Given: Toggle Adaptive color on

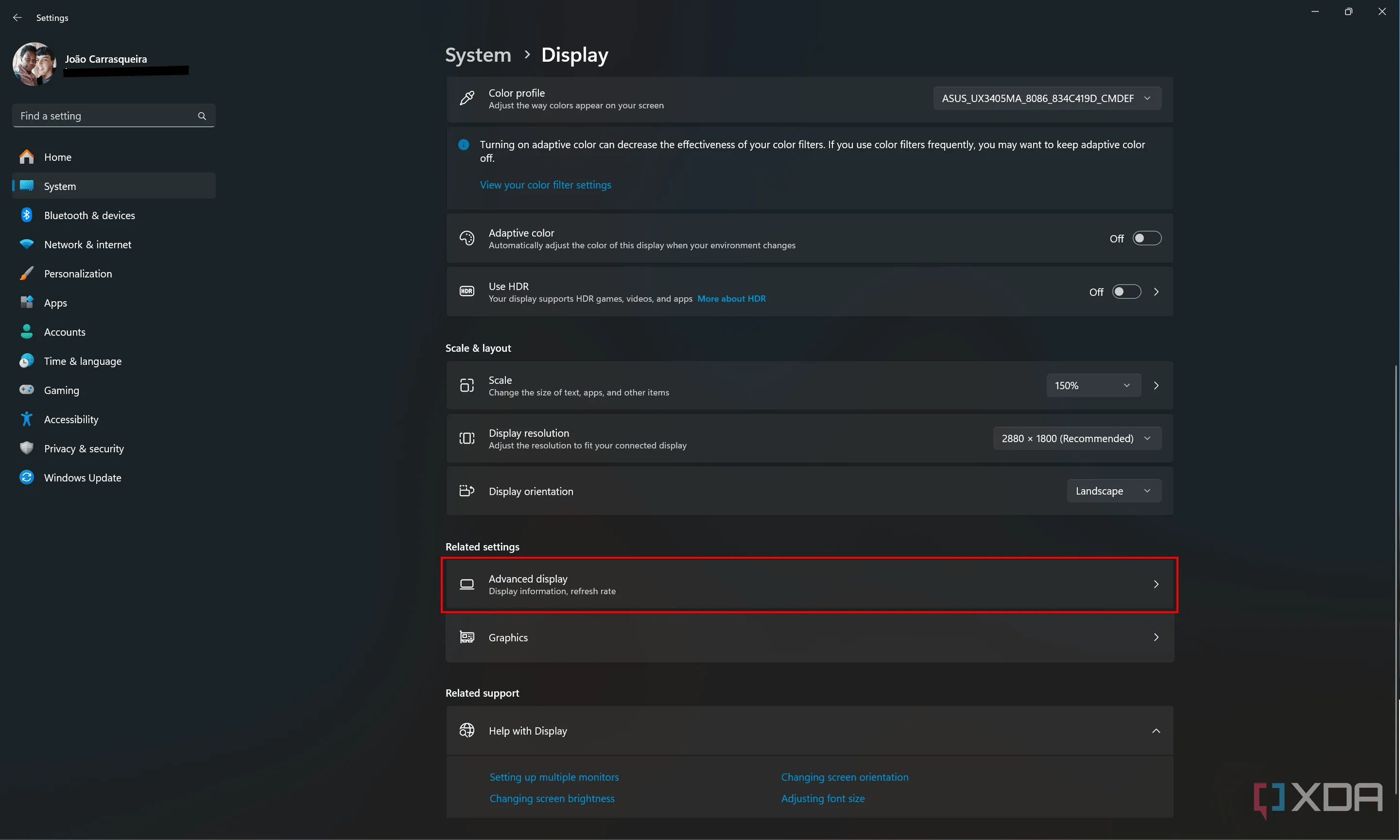Looking at the screenshot, I should click(x=1147, y=238).
